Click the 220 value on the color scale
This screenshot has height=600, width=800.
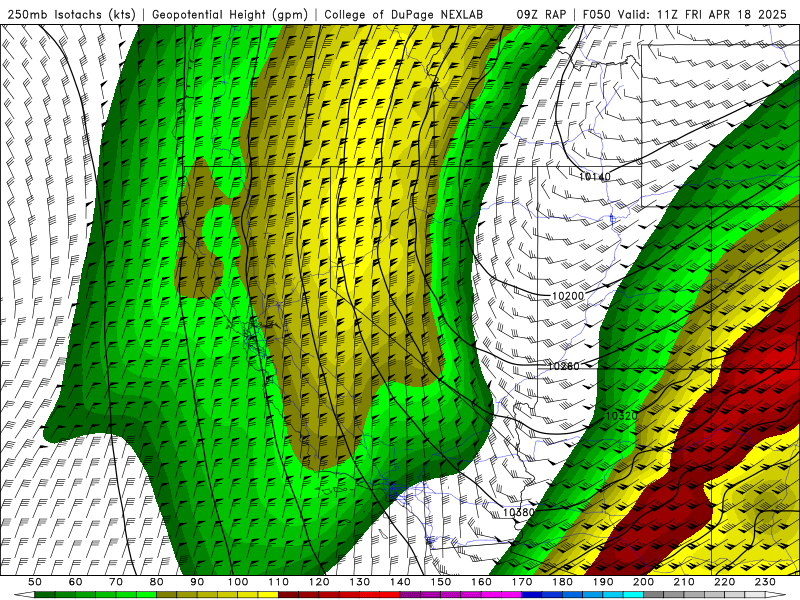tap(725, 582)
